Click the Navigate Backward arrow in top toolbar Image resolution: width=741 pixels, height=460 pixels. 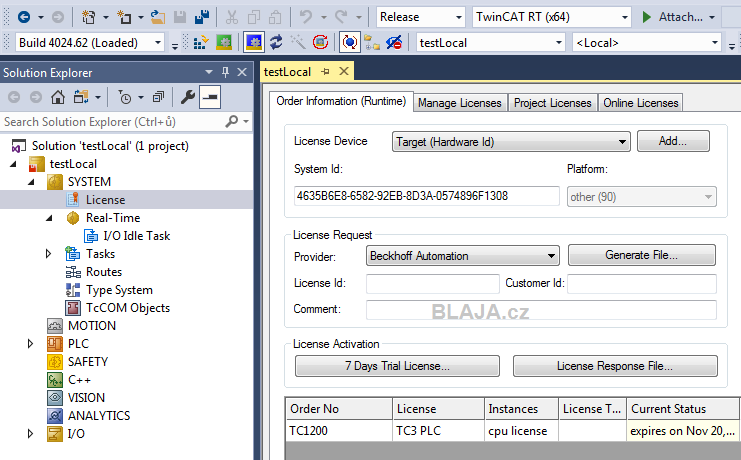(x=24, y=17)
